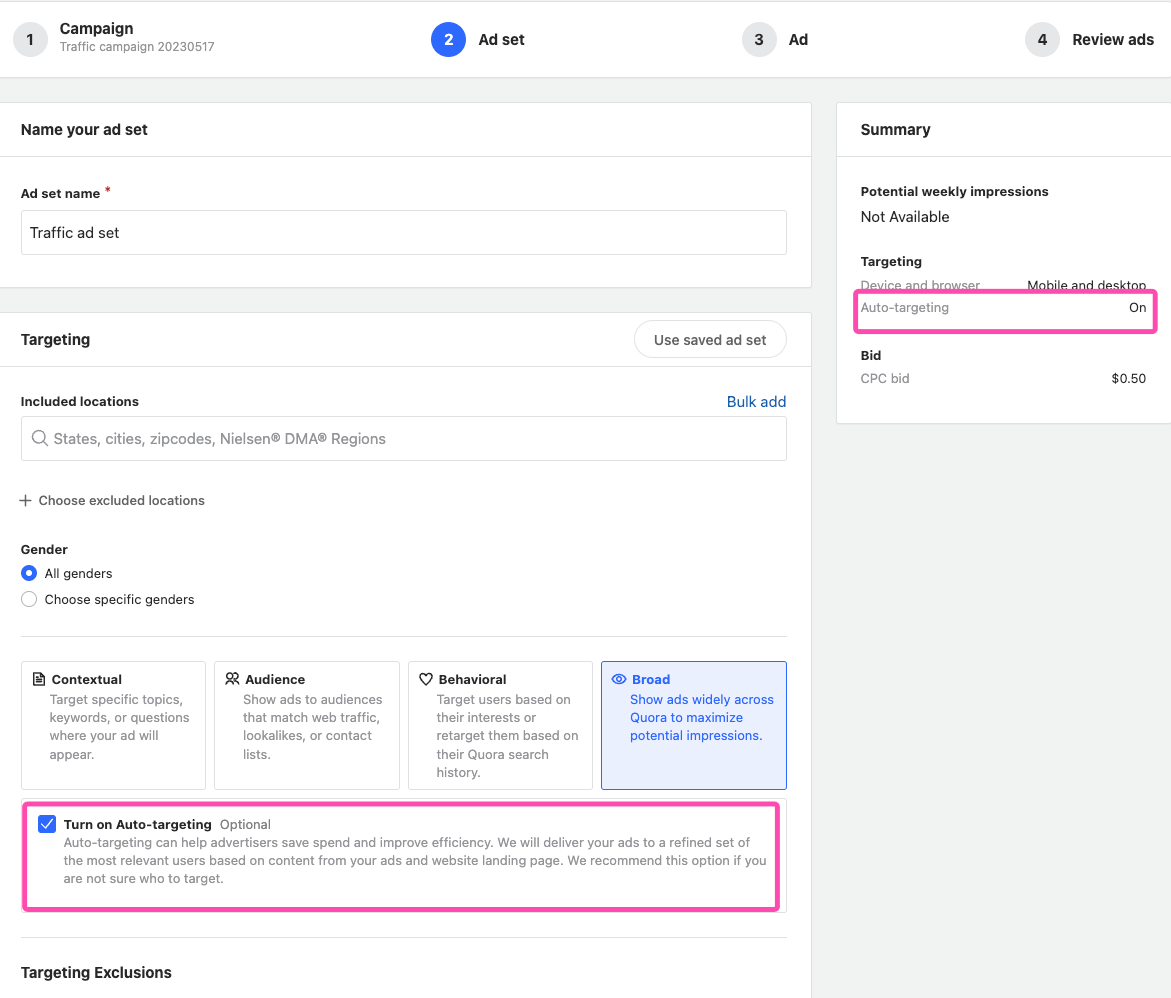Go to Review ads step
This screenshot has height=998, width=1171.
point(1112,40)
